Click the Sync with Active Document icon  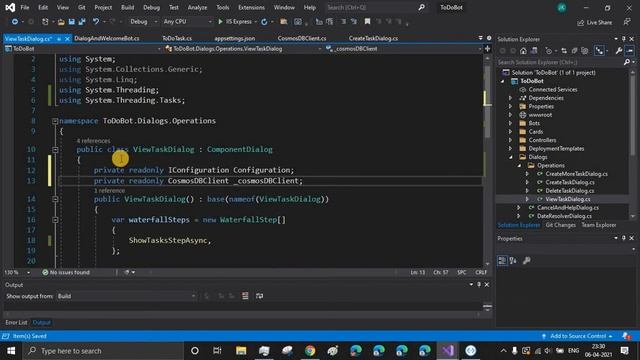click(x=564, y=51)
